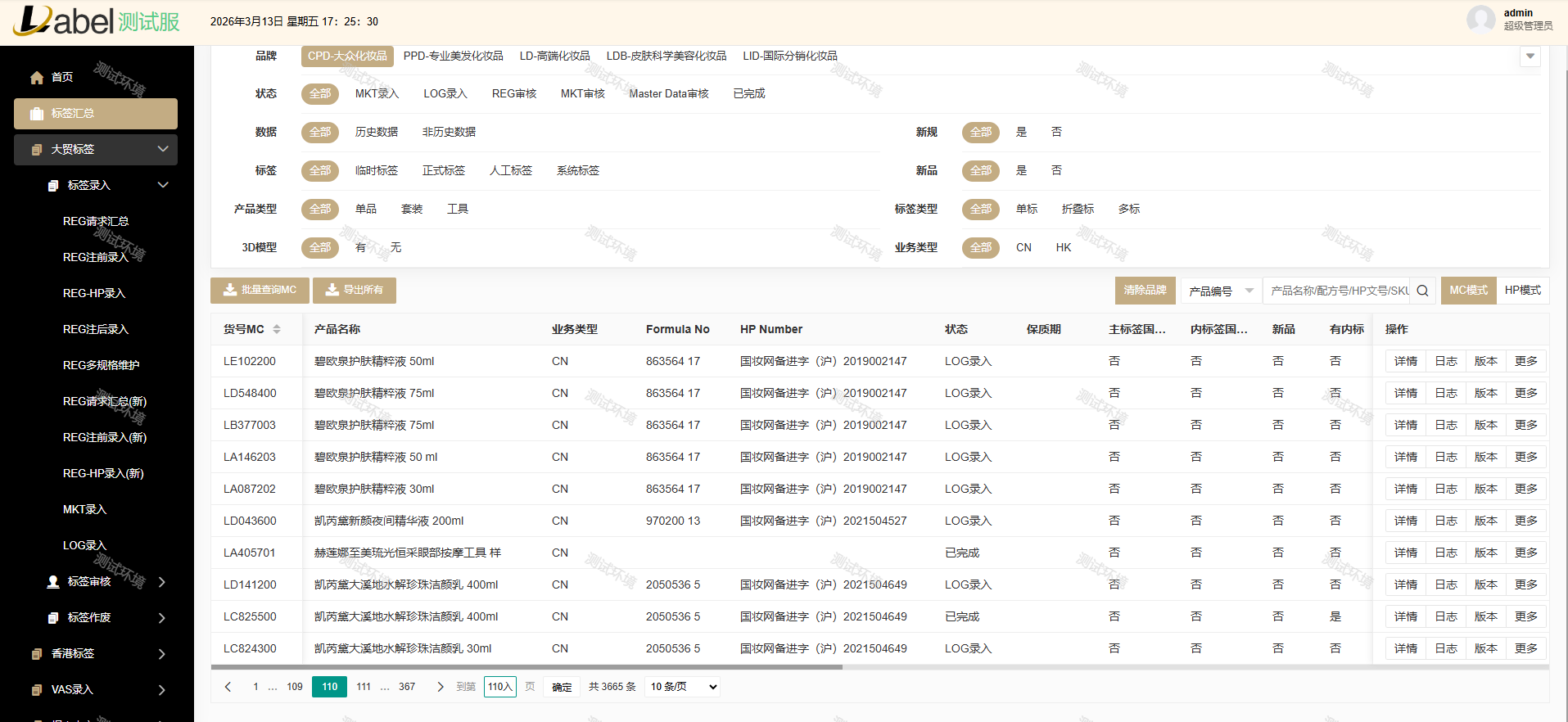The height and width of the screenshot is (722, 1568).
Task: Go to page 367
Action: [407, 687]
